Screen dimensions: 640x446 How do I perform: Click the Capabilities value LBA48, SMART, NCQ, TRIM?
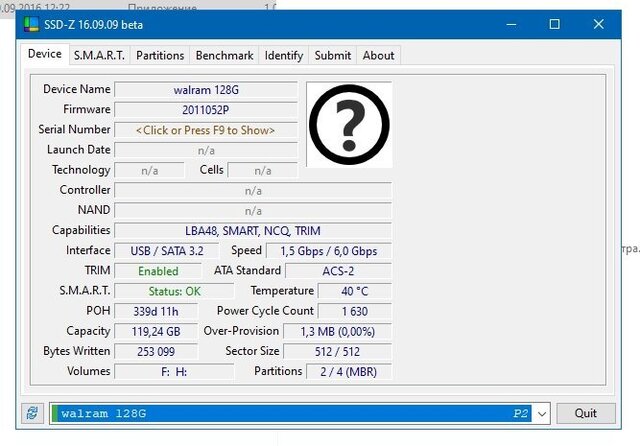tap(253, 231)
